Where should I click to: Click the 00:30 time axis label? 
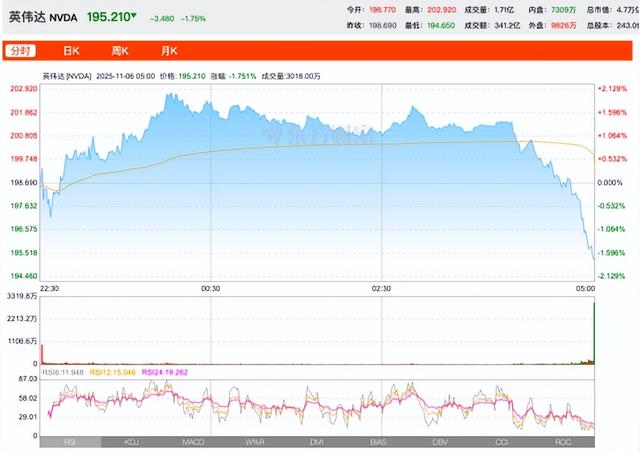[211, 289]
